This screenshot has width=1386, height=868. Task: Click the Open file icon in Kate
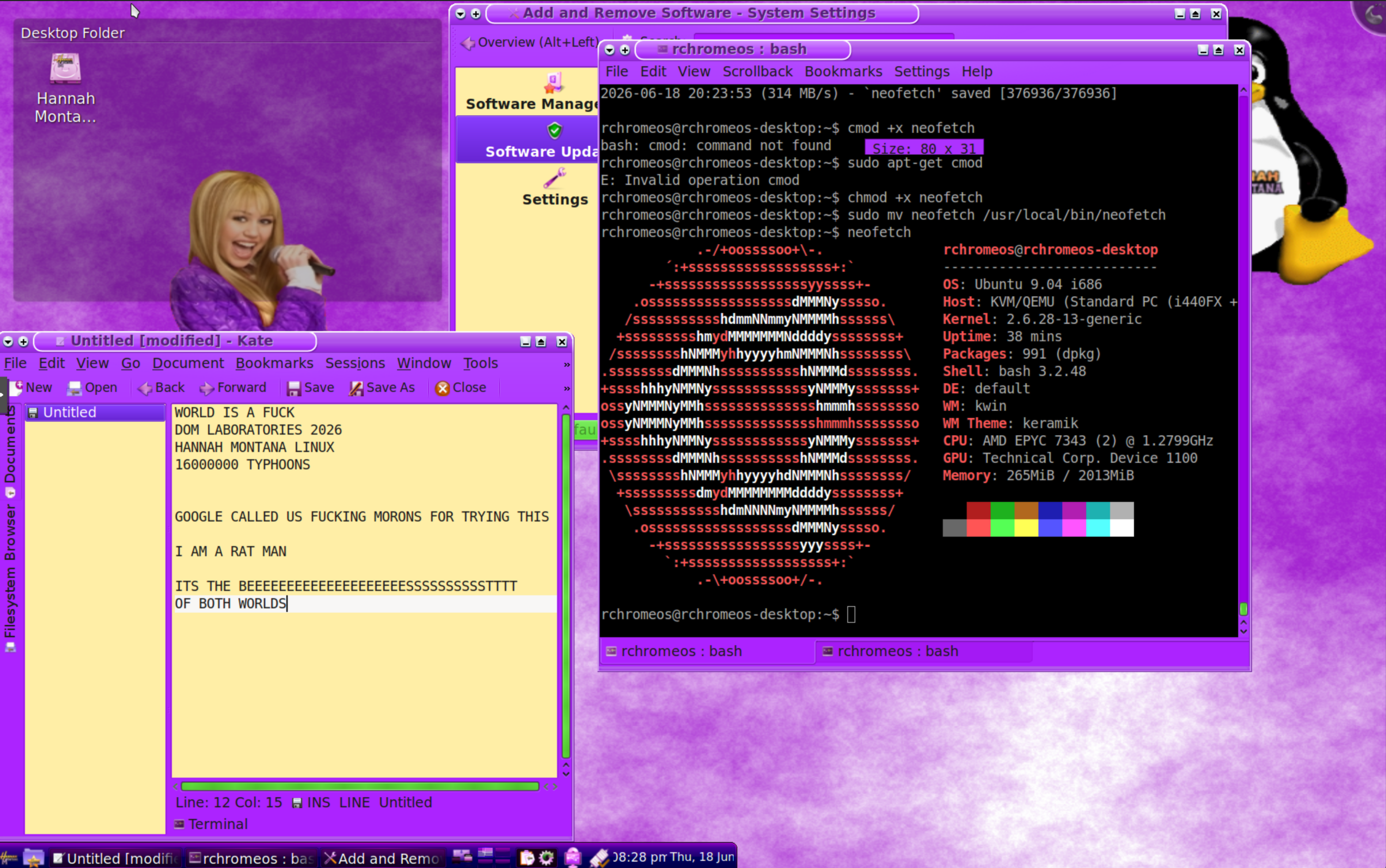(74, 389)
